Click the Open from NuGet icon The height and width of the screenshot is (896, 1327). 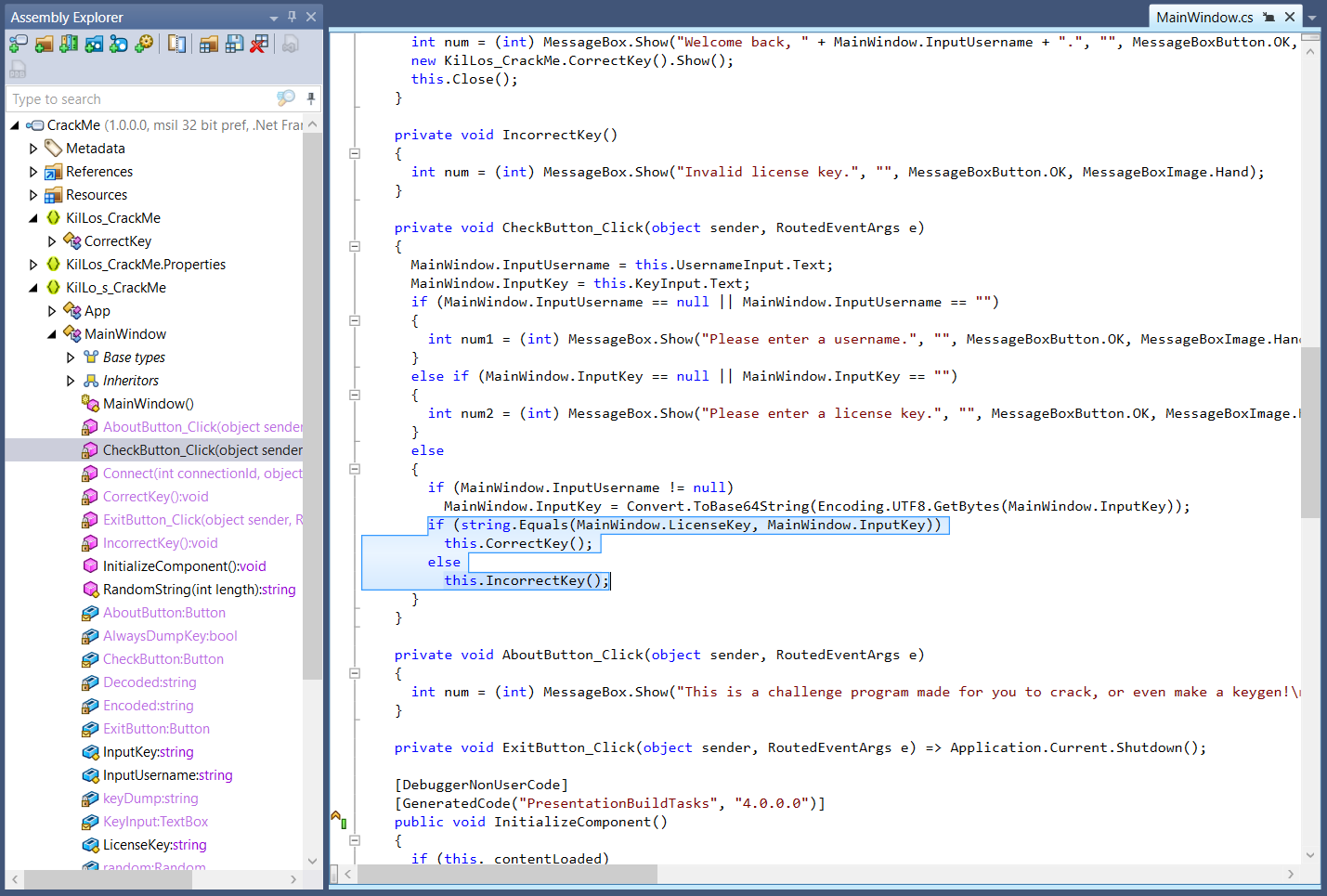tap(94, 44)
